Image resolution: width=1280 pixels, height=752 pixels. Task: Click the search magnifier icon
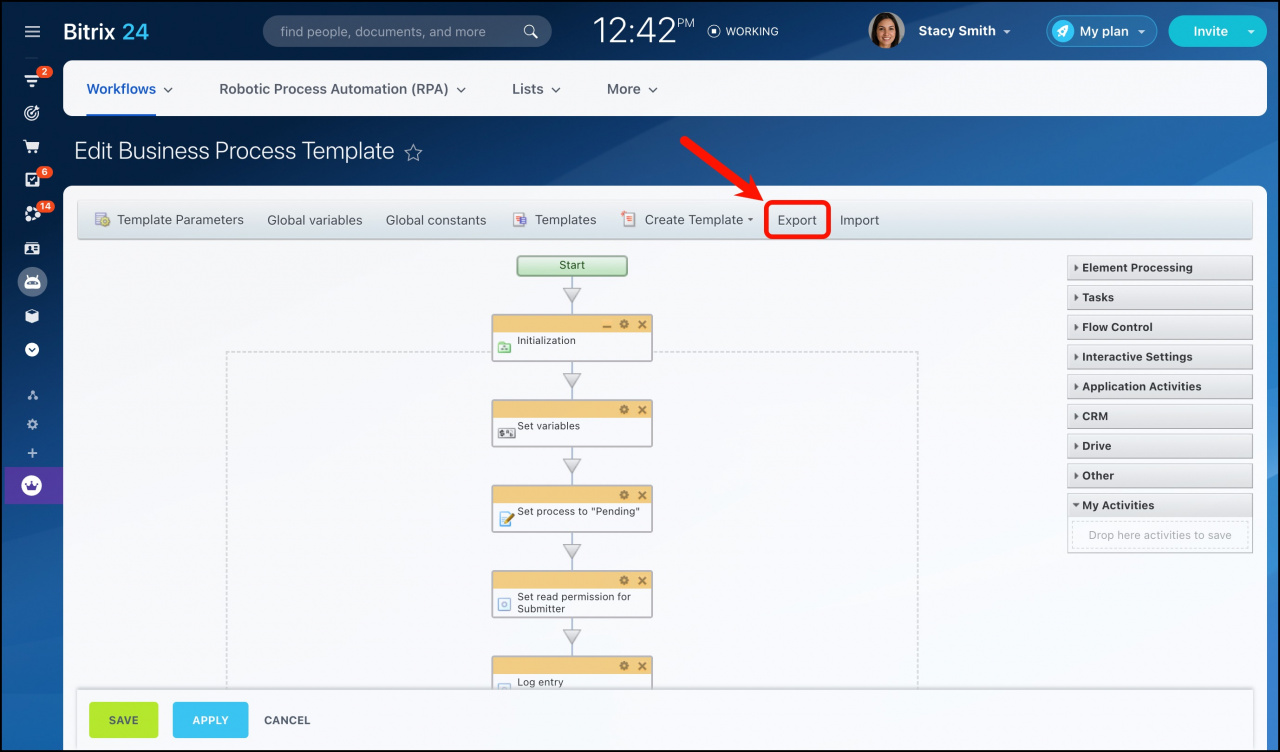[x=531, y=32]
